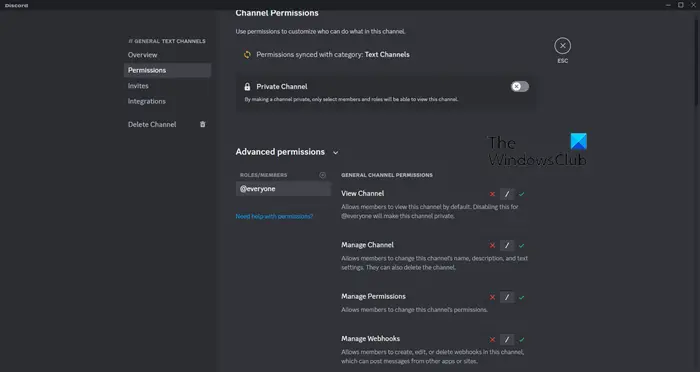Allow Manage Webhooks with the green check
700x372 pixels.
(x=521, y=339)
